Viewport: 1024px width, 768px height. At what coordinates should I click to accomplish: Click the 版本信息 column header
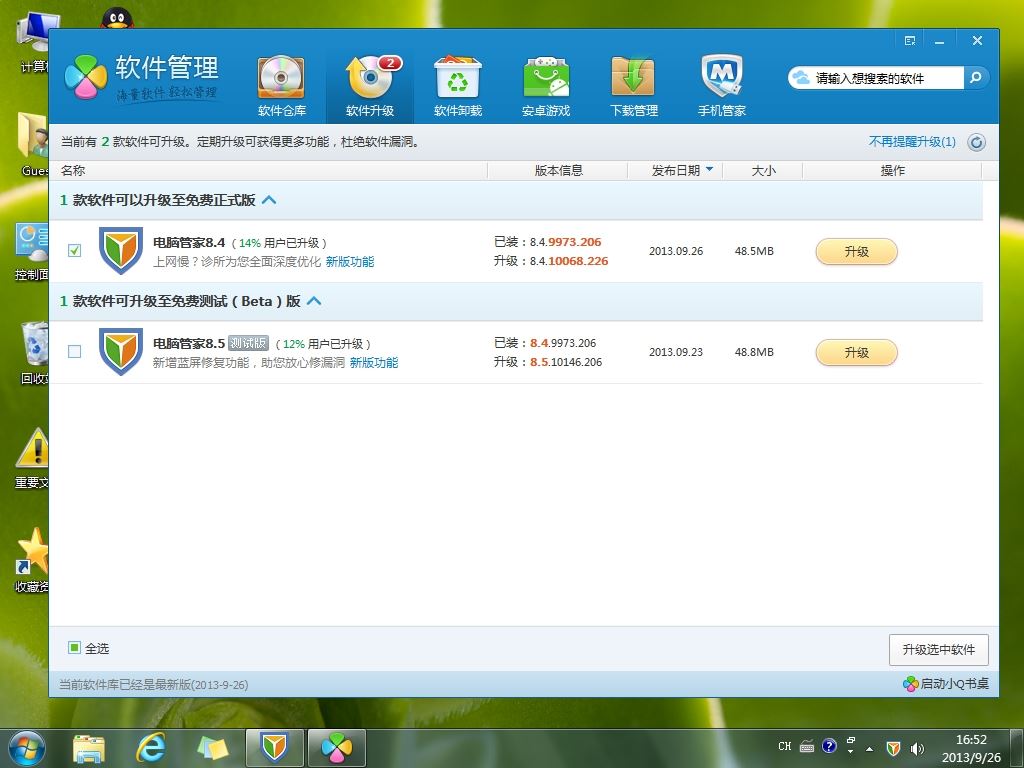558,170
